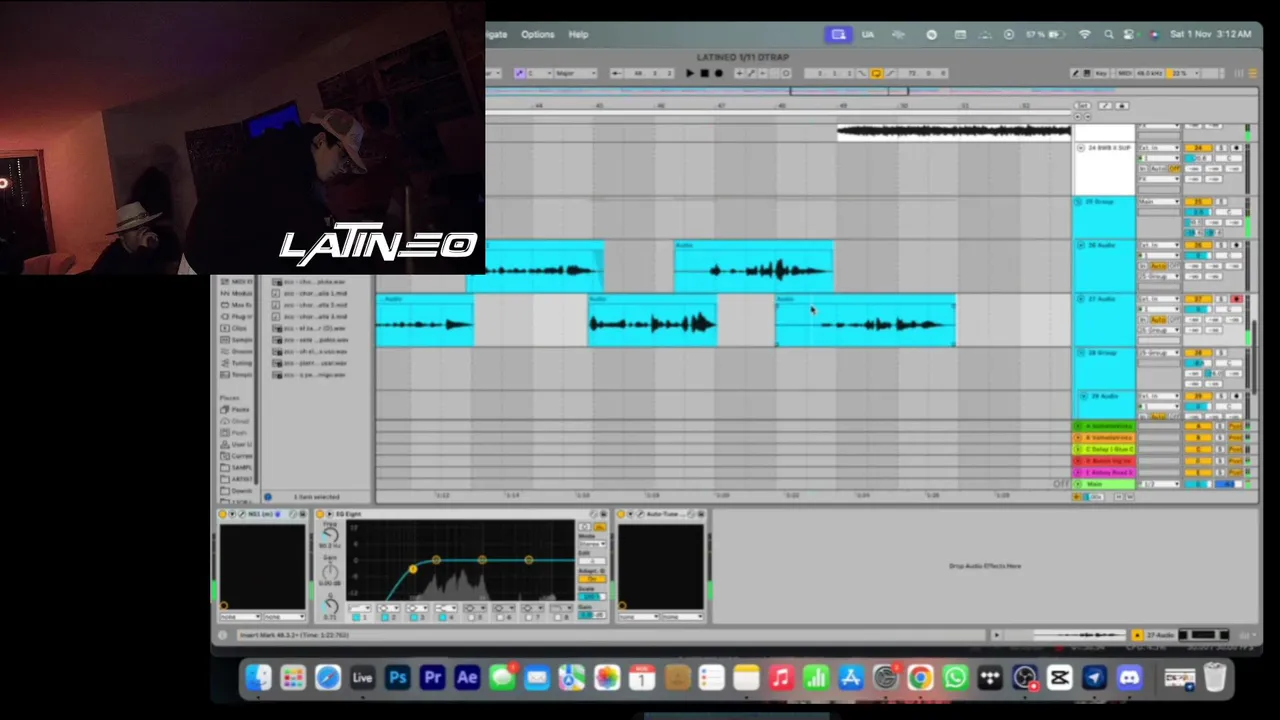Arm the arrangement Record button

click(x=718, y=73)
